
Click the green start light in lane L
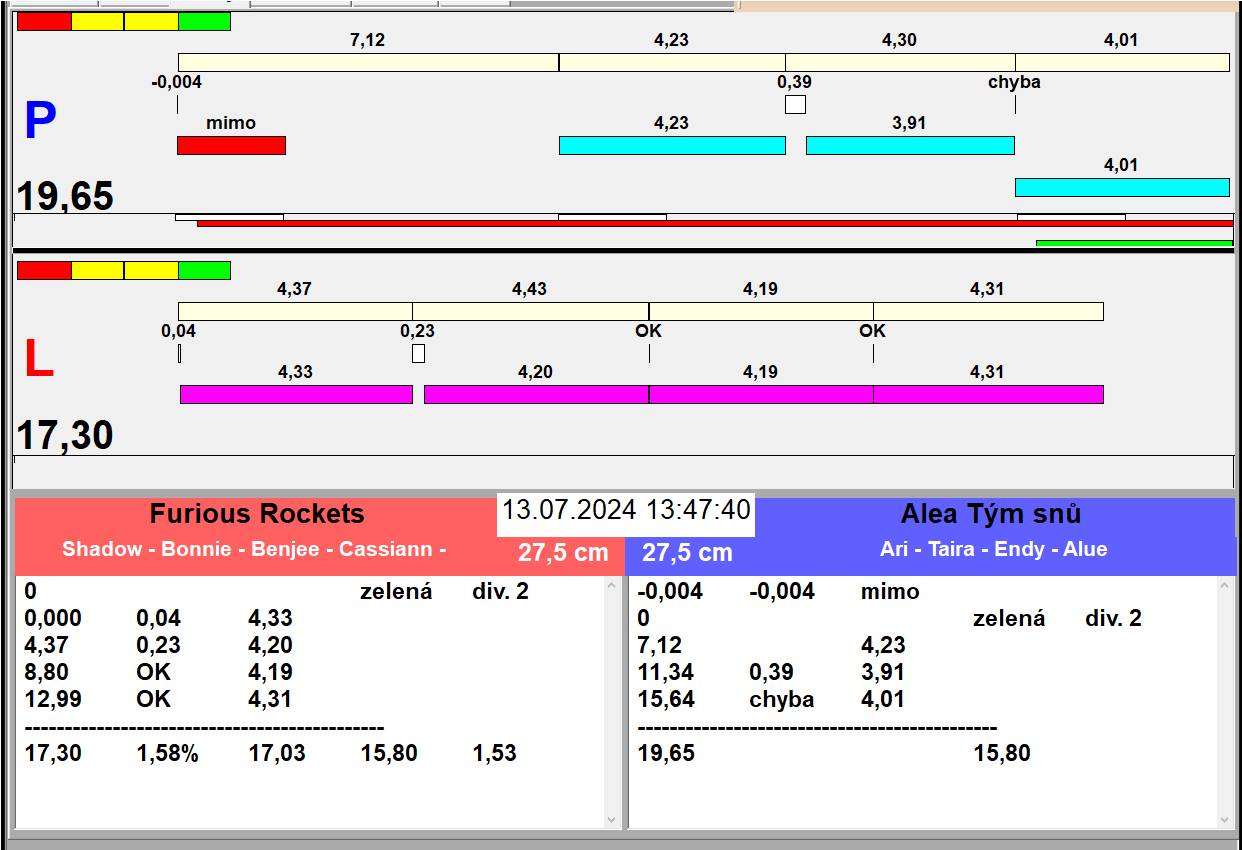point(204,270)
